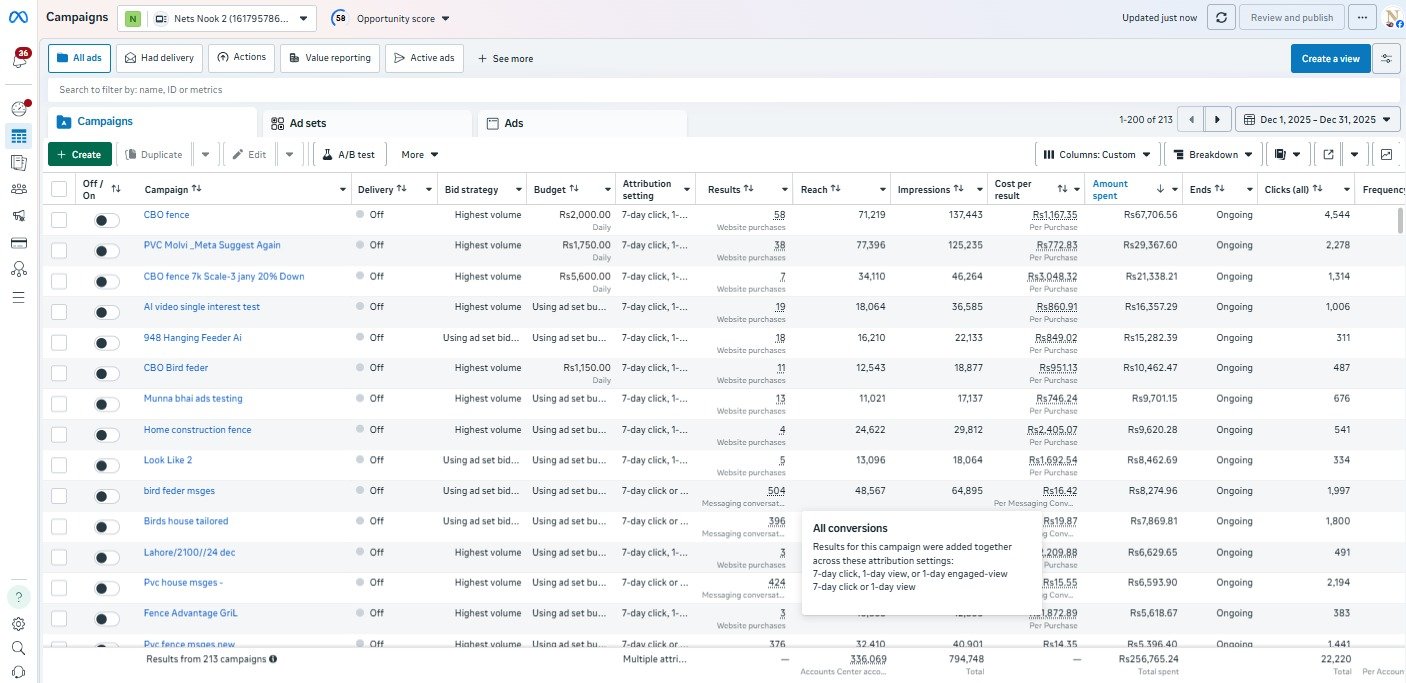1406x683 pixels.
Task: Check the select-all campaigns checkbox
Action: click(x=59, y=189)
